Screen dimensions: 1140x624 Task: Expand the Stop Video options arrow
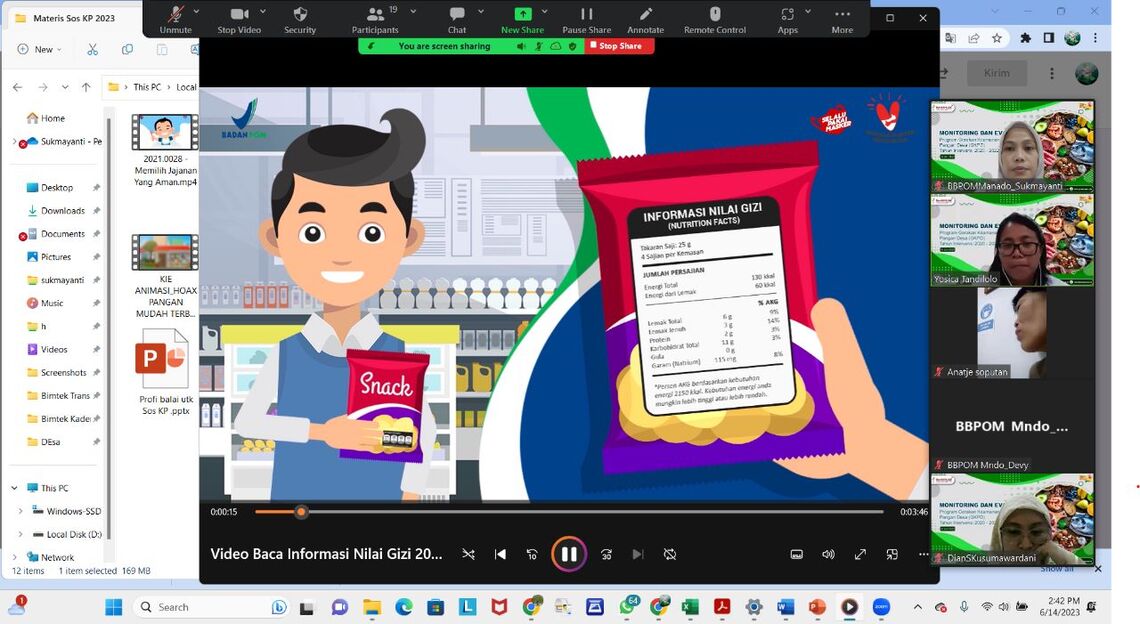pos(261,11)
